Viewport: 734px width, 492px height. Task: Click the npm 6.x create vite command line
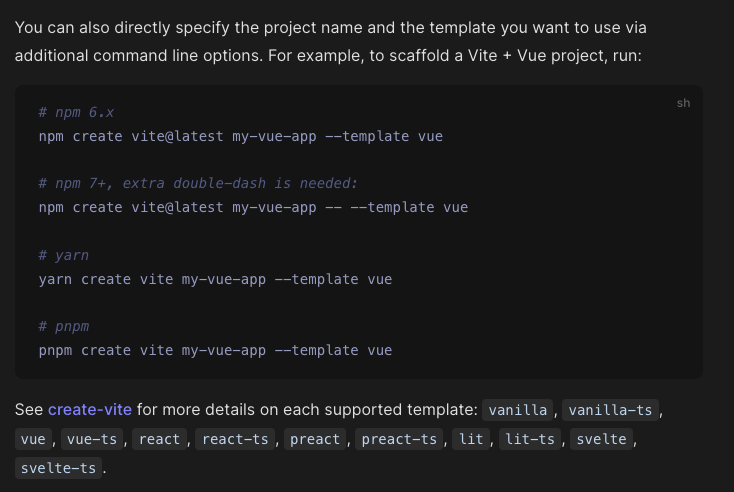[240, 136]
